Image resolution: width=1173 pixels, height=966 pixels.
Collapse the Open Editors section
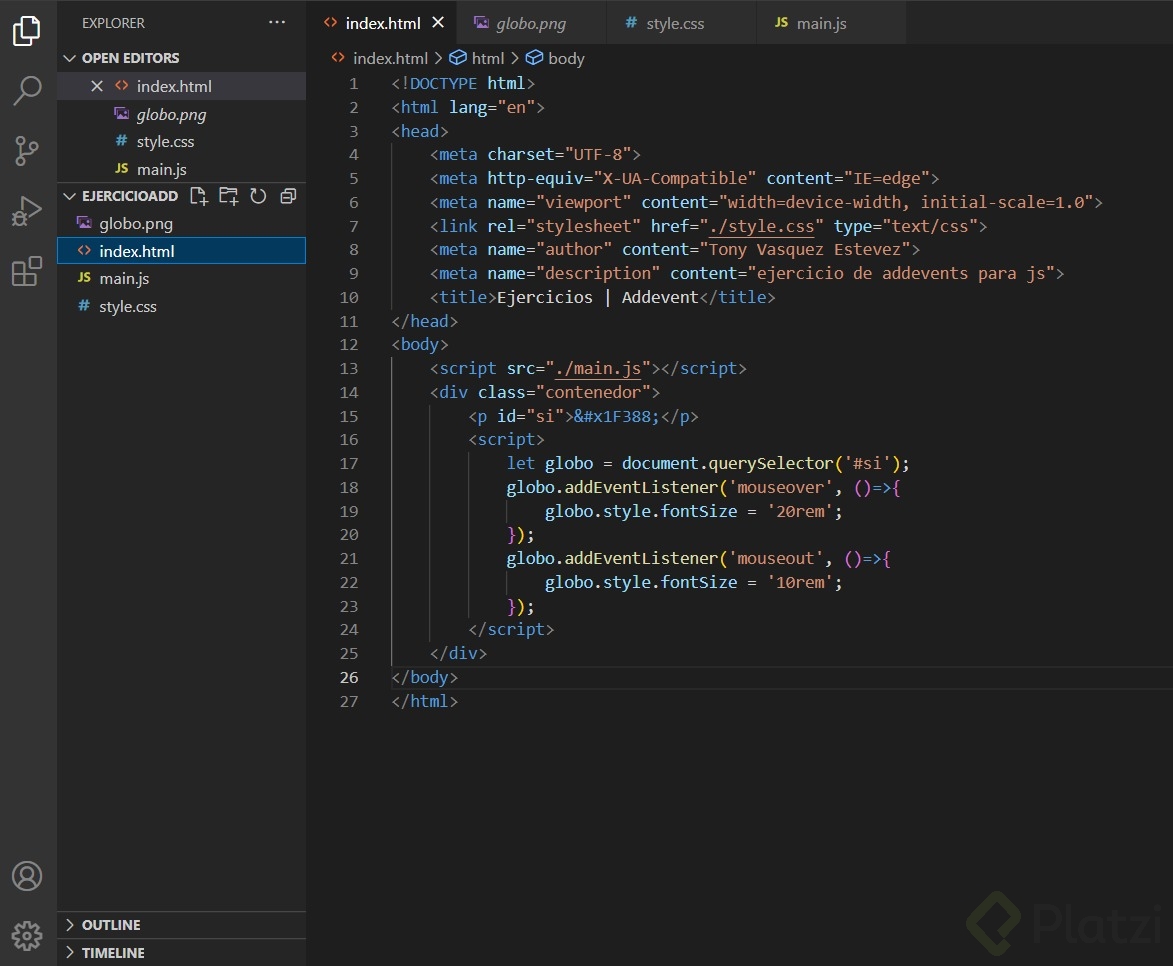pyautogui.click(x=70, y=58)
